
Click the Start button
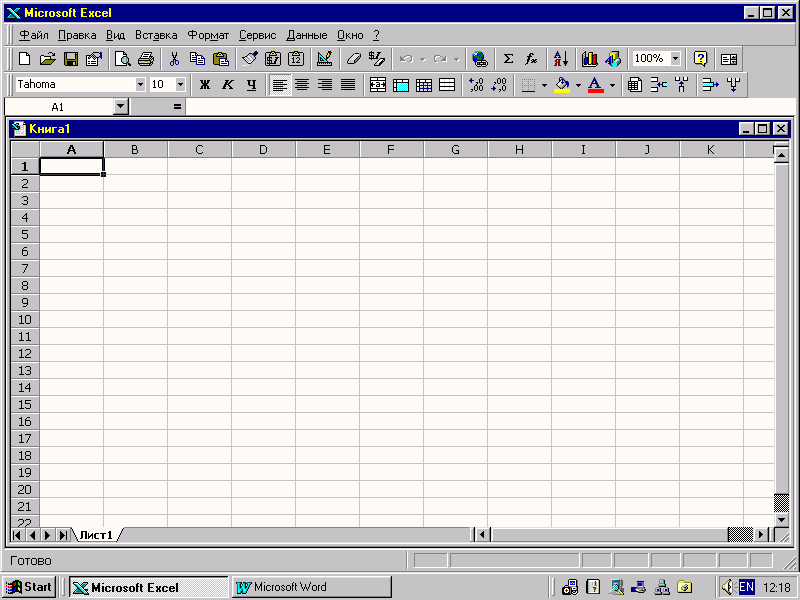(29, 587)
